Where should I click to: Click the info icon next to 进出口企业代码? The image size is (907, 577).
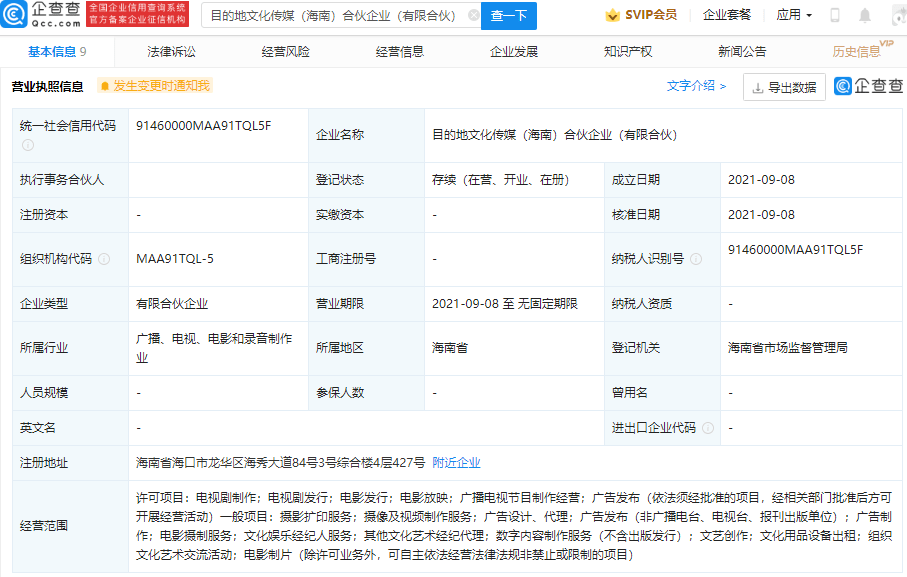point(707,428)
